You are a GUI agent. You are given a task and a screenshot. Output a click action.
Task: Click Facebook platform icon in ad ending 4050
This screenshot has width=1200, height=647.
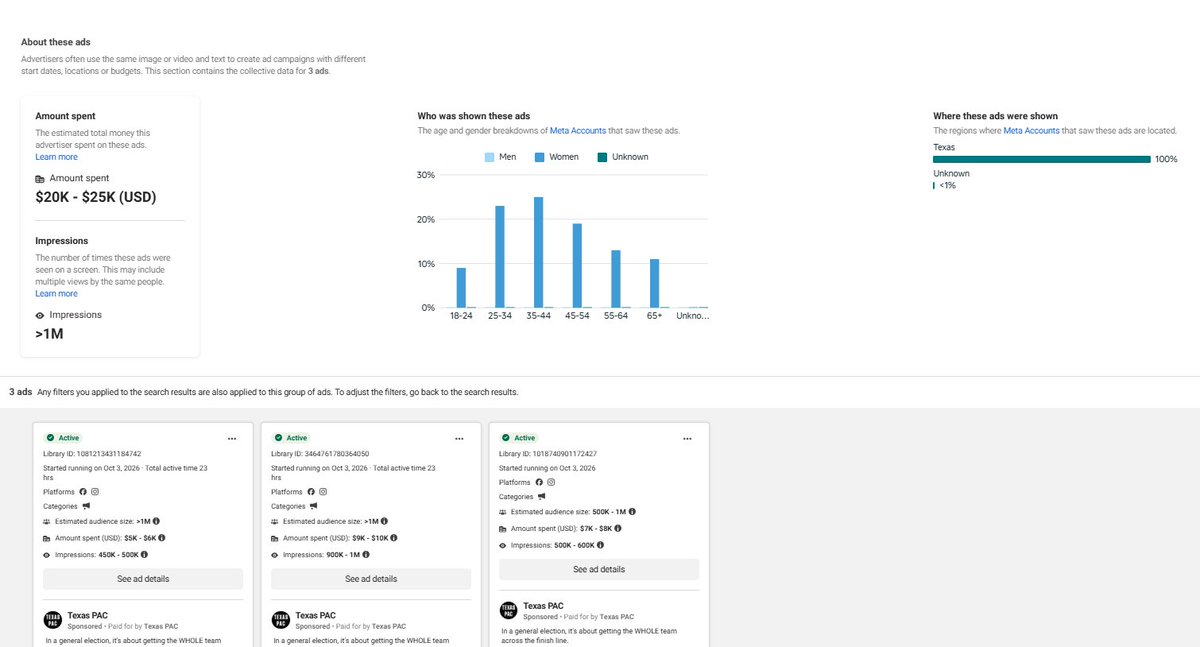(x=311, y=492)
